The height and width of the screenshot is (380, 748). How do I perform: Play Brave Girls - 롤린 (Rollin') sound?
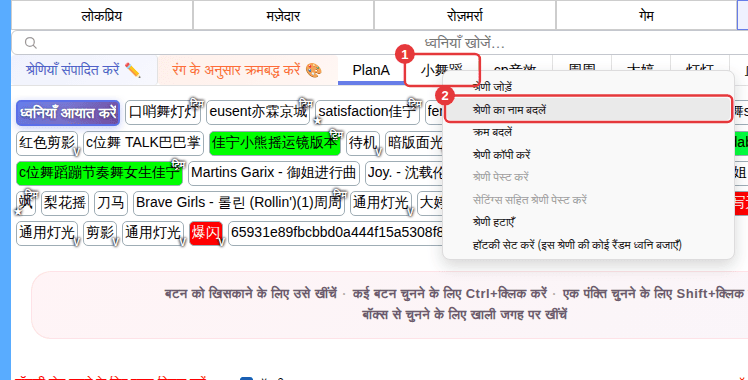(239, 204)
